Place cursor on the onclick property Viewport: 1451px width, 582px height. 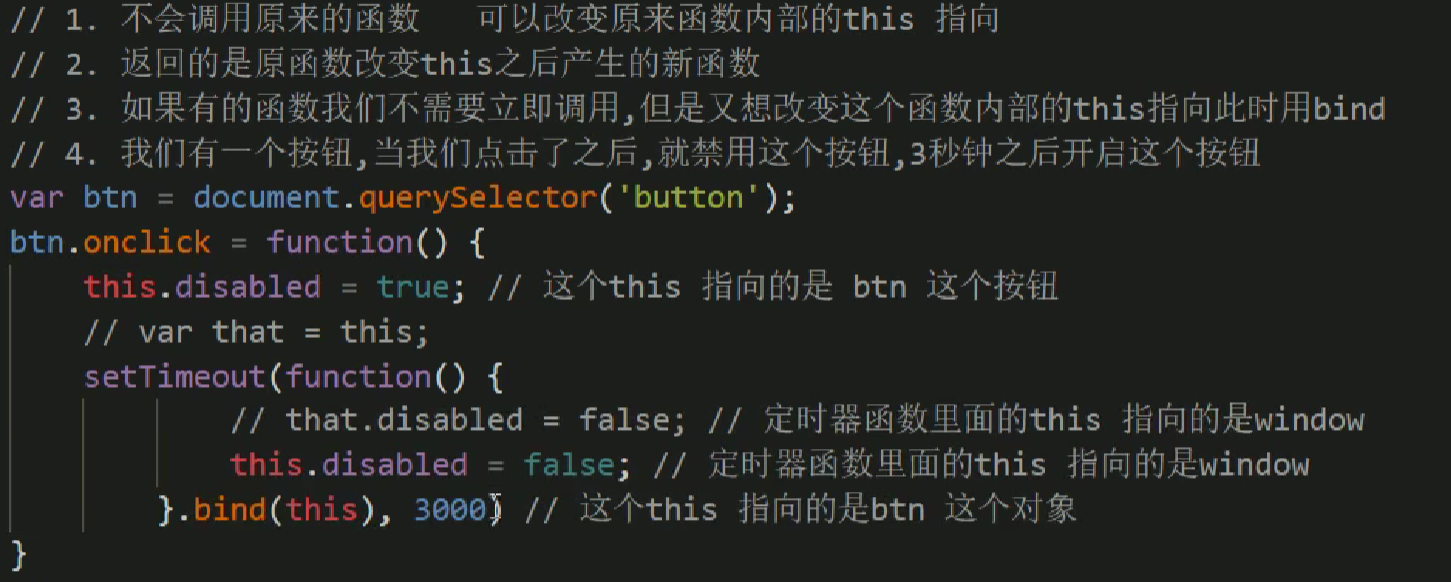pos(147,242)
